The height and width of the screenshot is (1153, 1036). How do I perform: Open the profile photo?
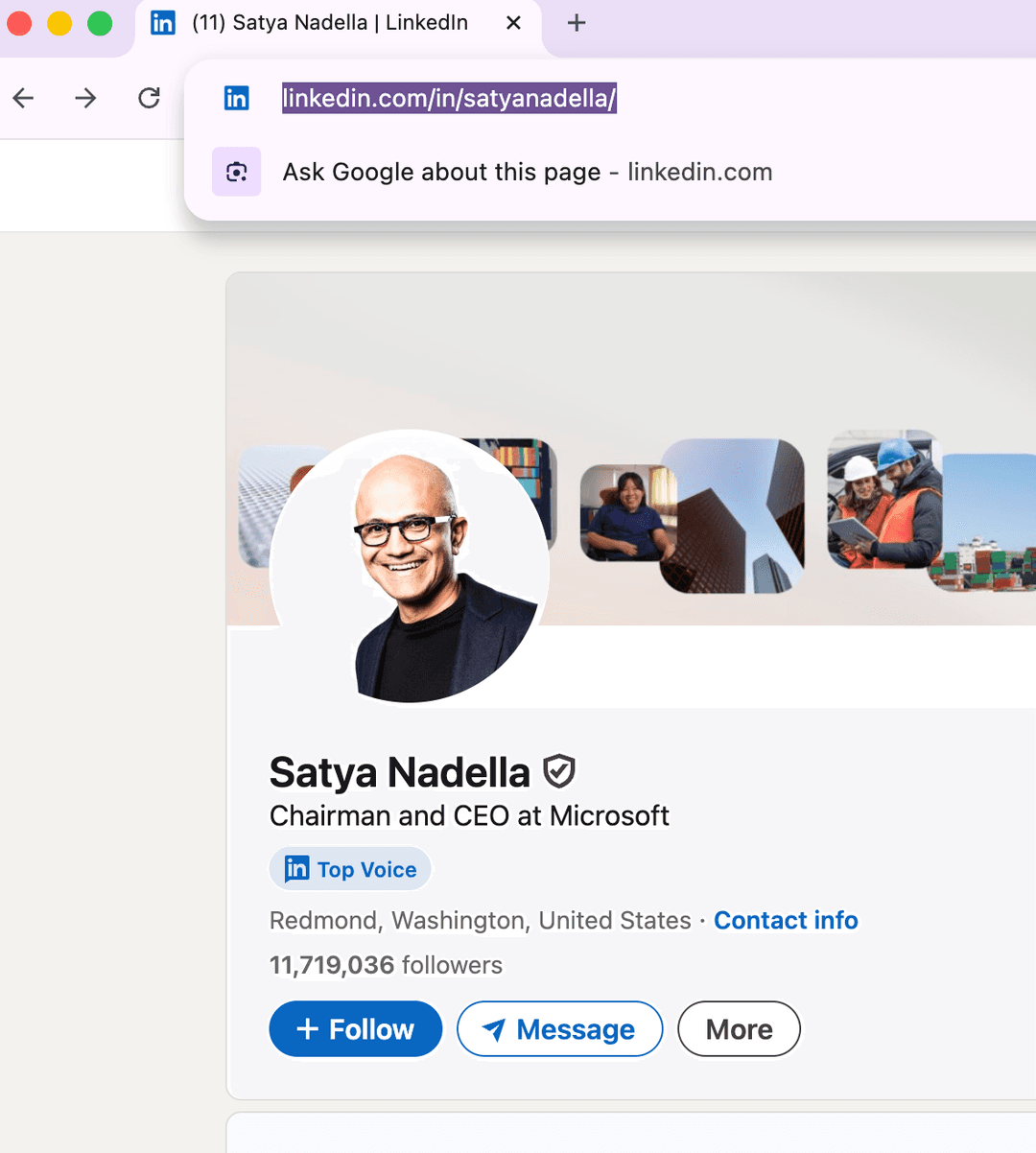pyautogui.click(x=410, y=566)
